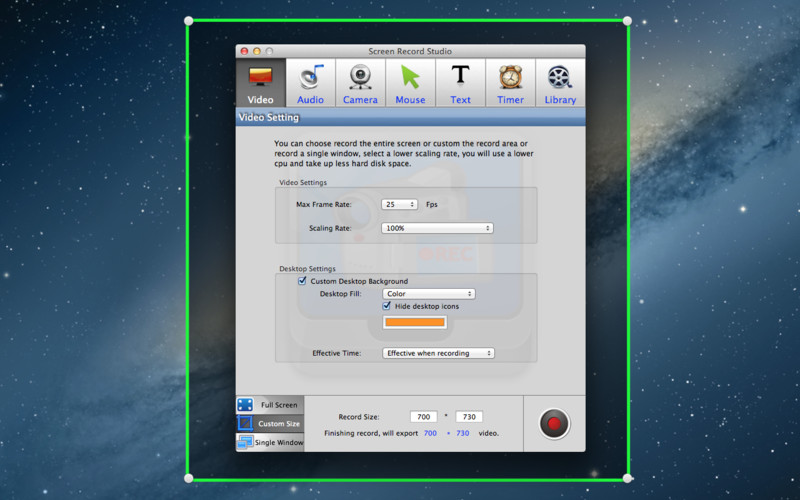Viewport: 800px width, 500px height.
Task: Click the Desktop Fill label
Action: [340, 294]
